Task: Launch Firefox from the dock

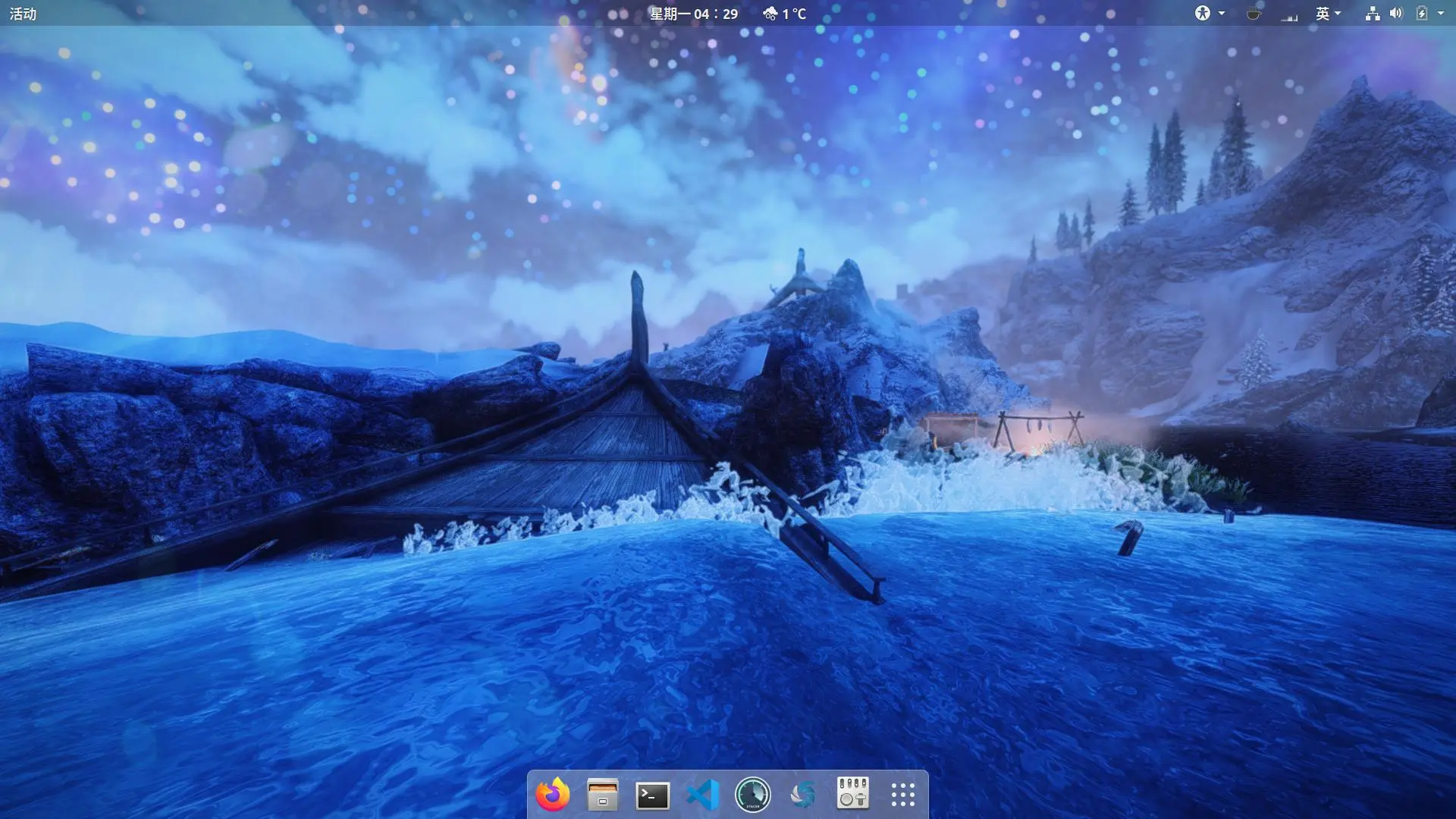Action: coord(552,795)
